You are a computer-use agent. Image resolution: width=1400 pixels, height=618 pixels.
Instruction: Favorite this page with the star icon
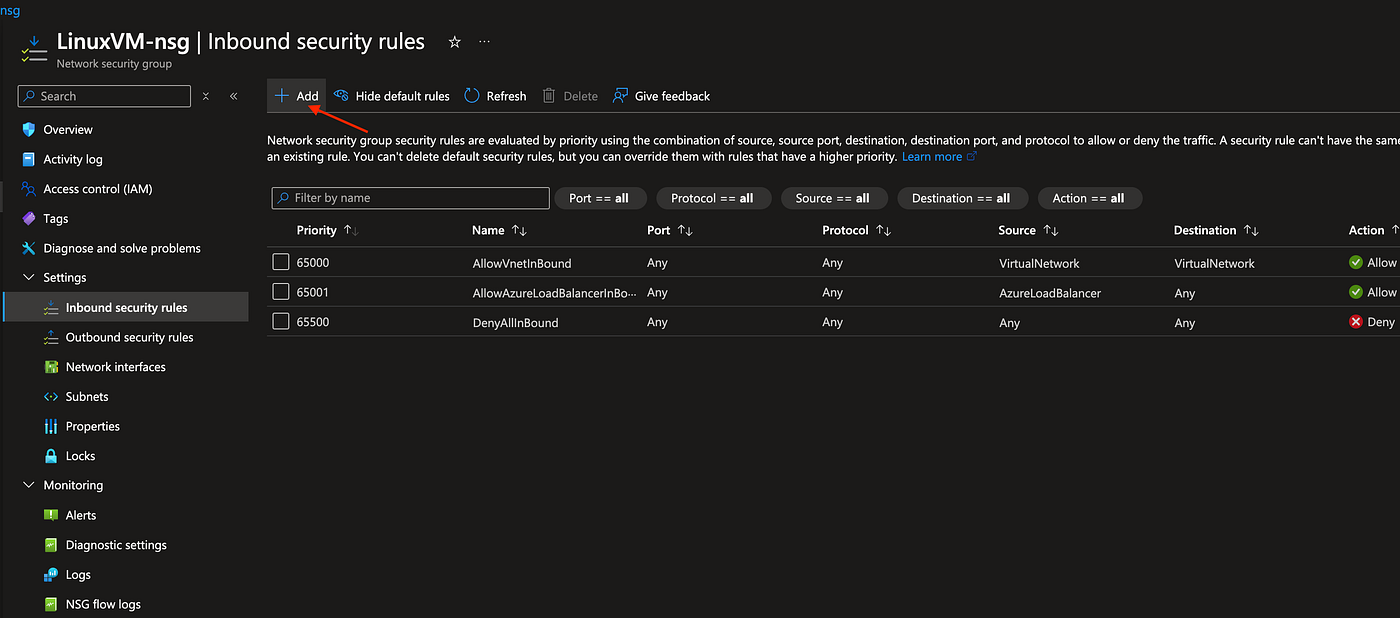click(455, 42)
